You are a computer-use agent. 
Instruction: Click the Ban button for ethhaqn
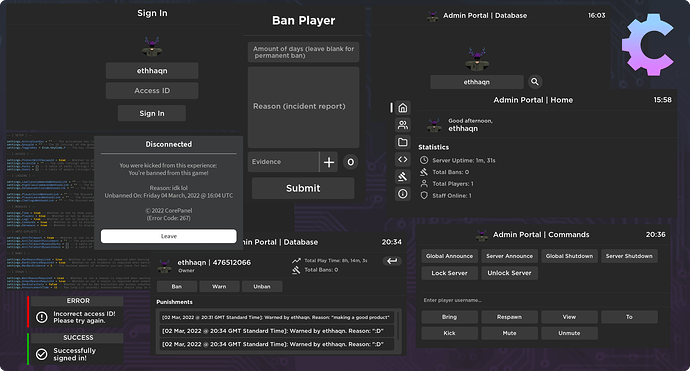(176, 286)
